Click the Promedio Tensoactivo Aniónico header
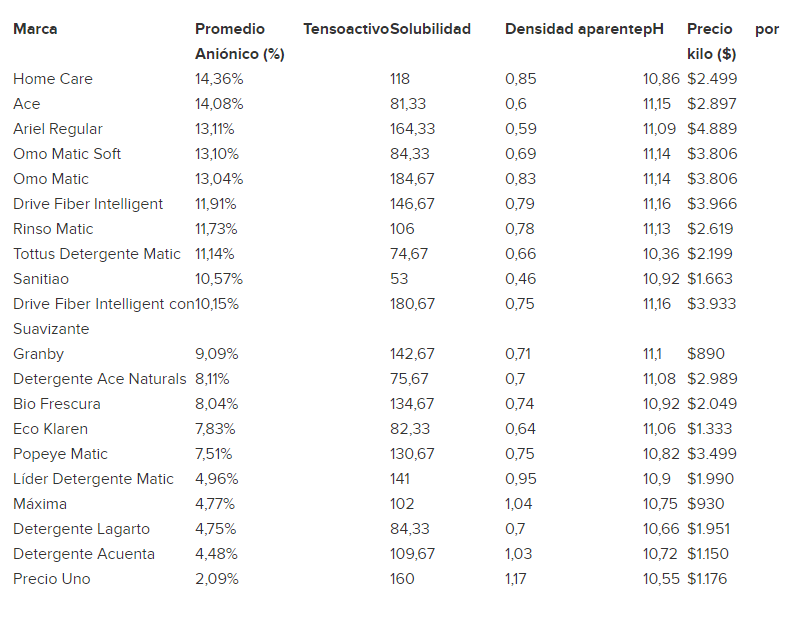This screenshot has width=787, height=620. (240, 42)
